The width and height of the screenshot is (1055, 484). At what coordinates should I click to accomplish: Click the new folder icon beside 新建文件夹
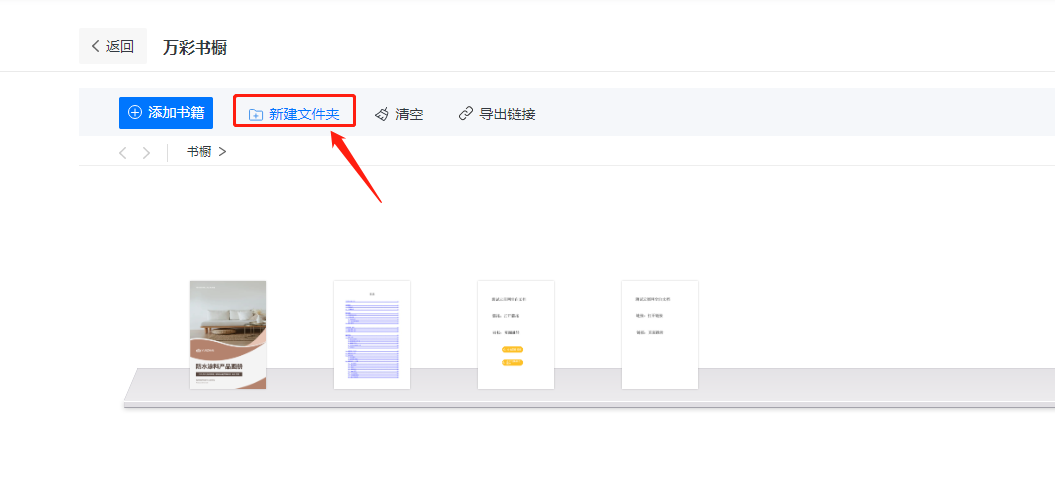tap(256, 114)
